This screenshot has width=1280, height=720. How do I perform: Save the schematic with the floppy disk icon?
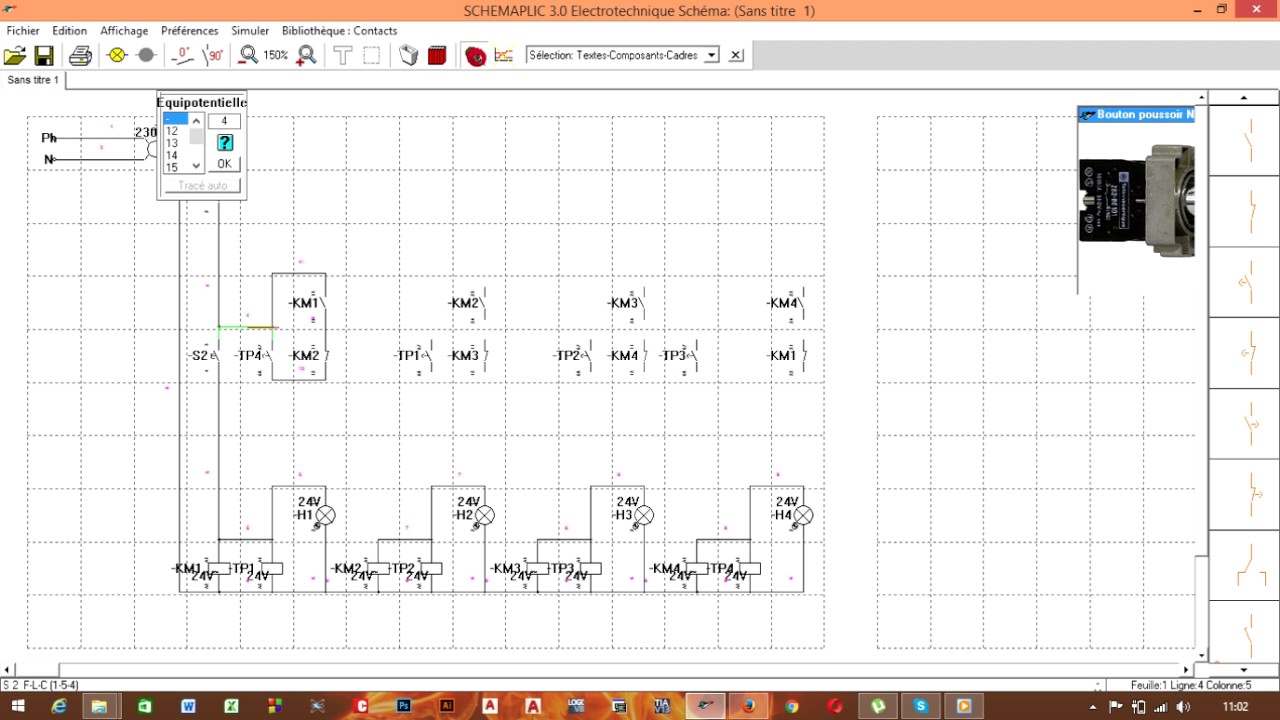coord(44,56)
